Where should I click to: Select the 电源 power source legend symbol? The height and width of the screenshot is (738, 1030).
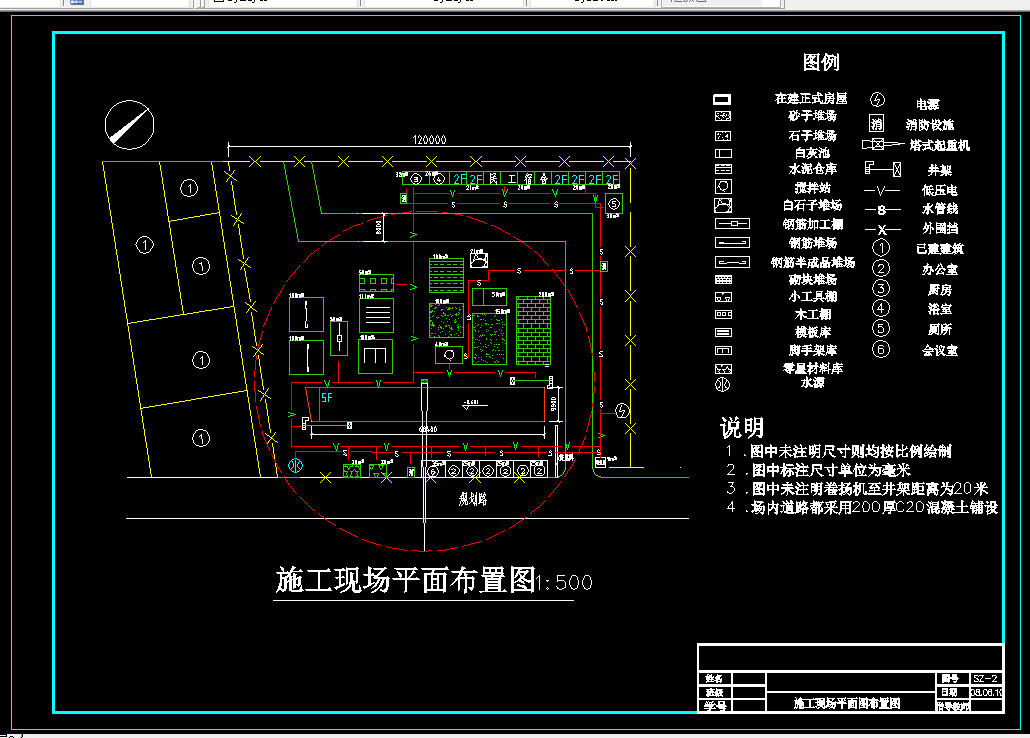tap(877, 99)
